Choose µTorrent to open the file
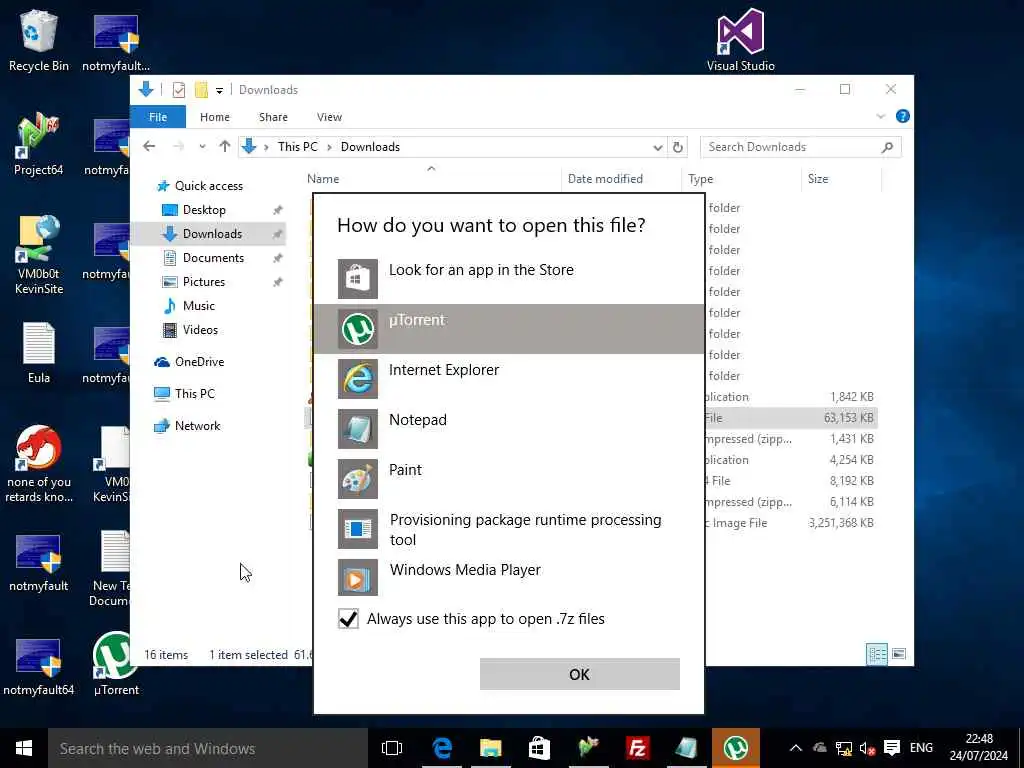This screenshot has height=768, width=1024. 509,328
